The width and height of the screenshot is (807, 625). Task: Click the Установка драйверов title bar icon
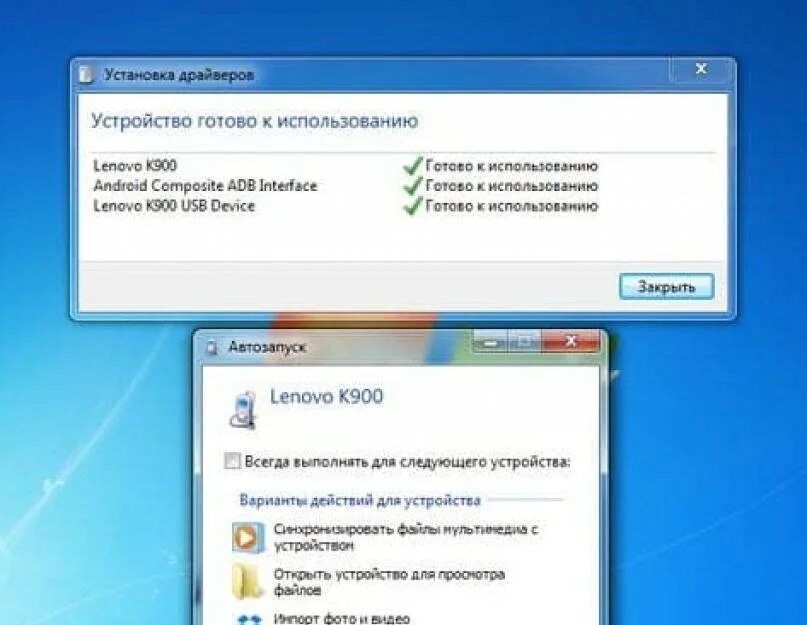click(x=86, y=75)
